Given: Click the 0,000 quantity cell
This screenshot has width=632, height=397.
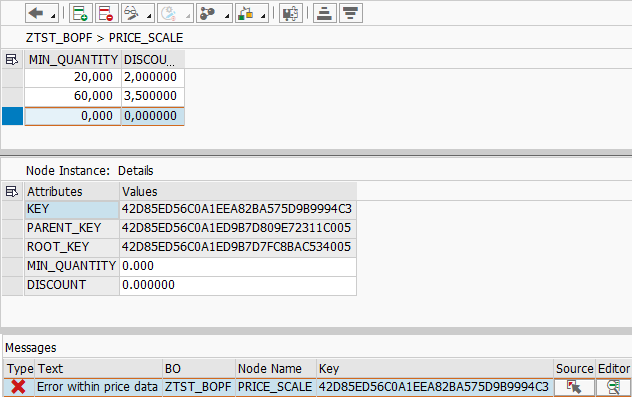Looking at the screenshot, I should (73, 116).
